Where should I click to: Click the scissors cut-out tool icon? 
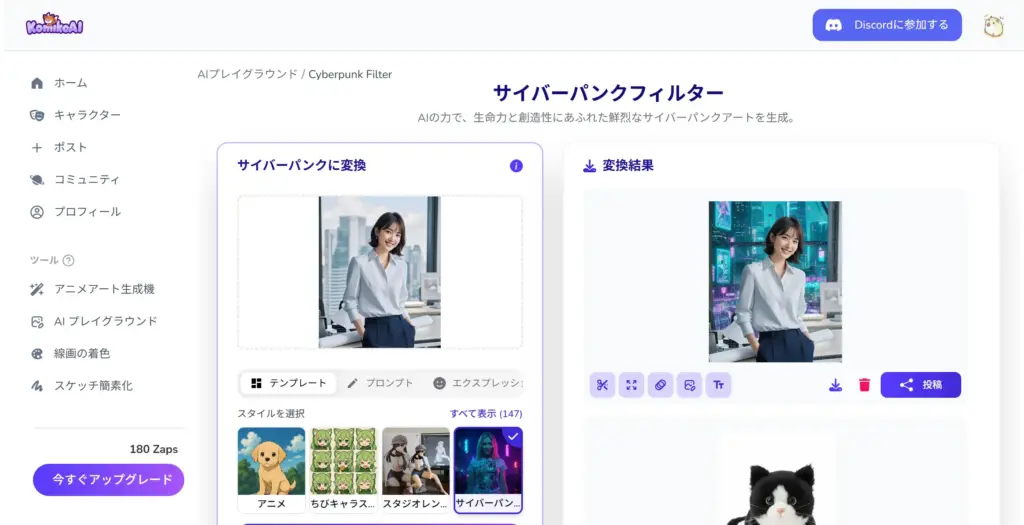pos(602,385)
